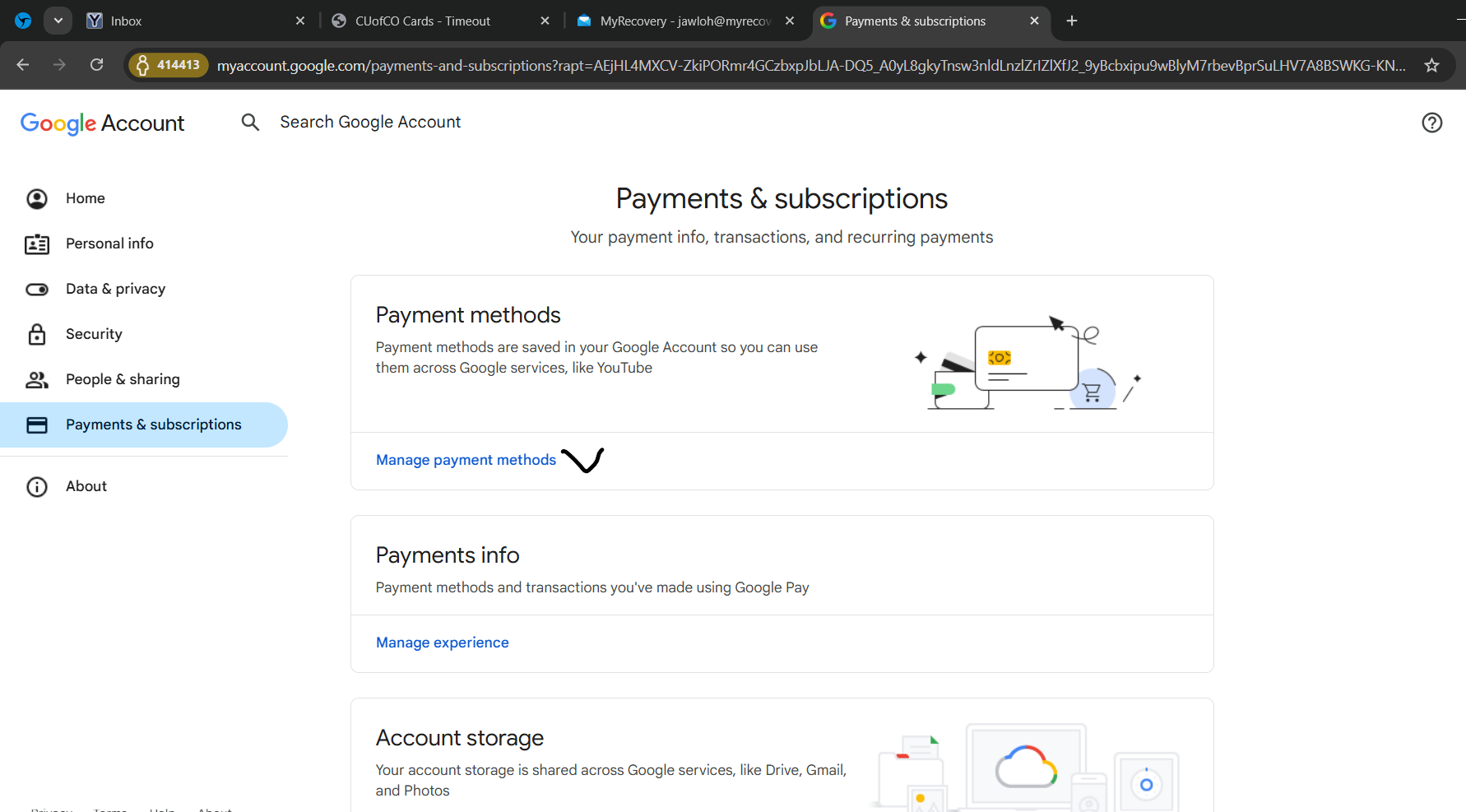Image resolution: width=1466 pixels, height=812 pixels.
Task: Open the Manage experience link
Action: tap(442, 643)
